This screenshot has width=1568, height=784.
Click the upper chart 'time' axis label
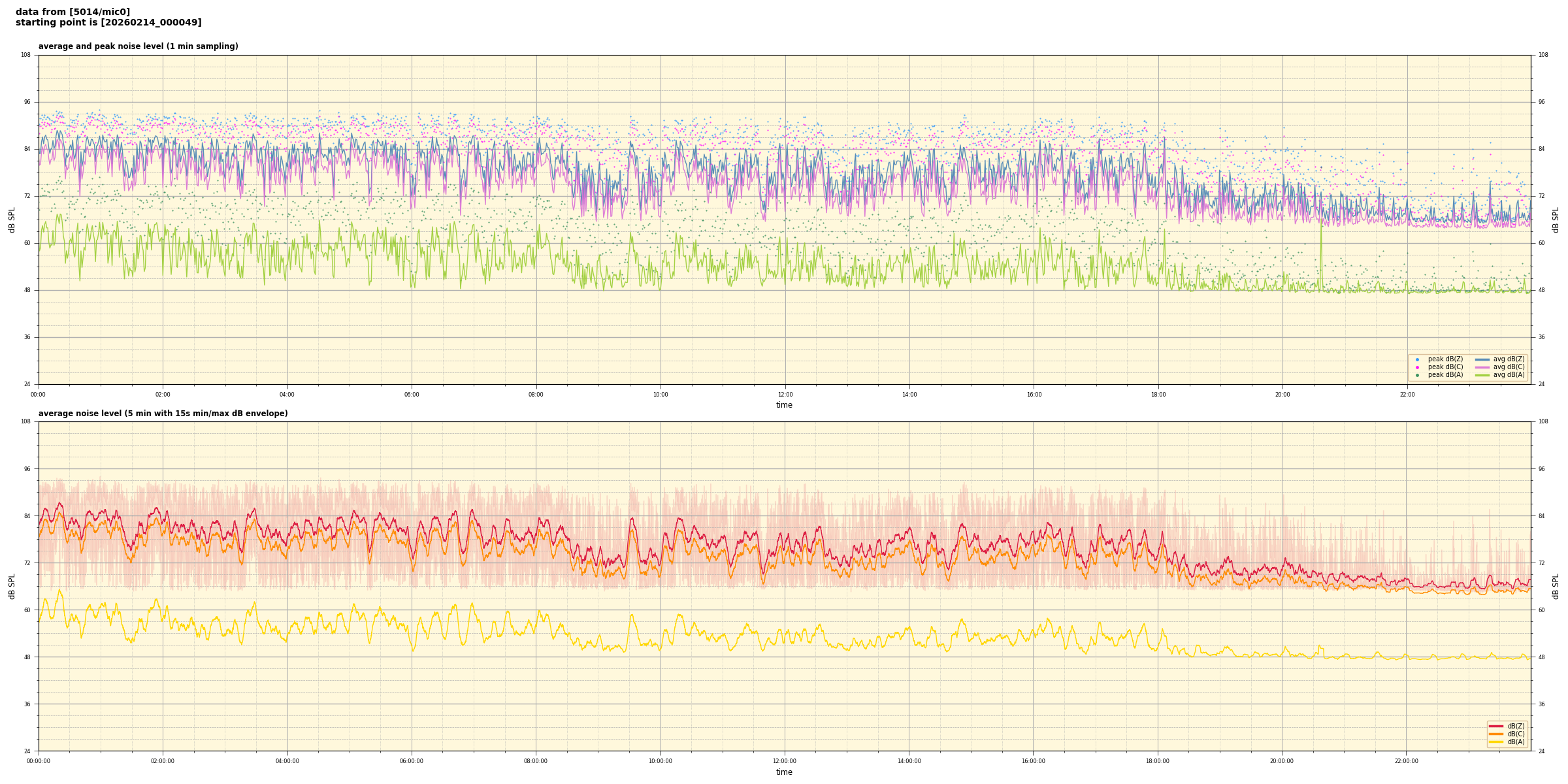pyautogui.click(x=784, y=405)
